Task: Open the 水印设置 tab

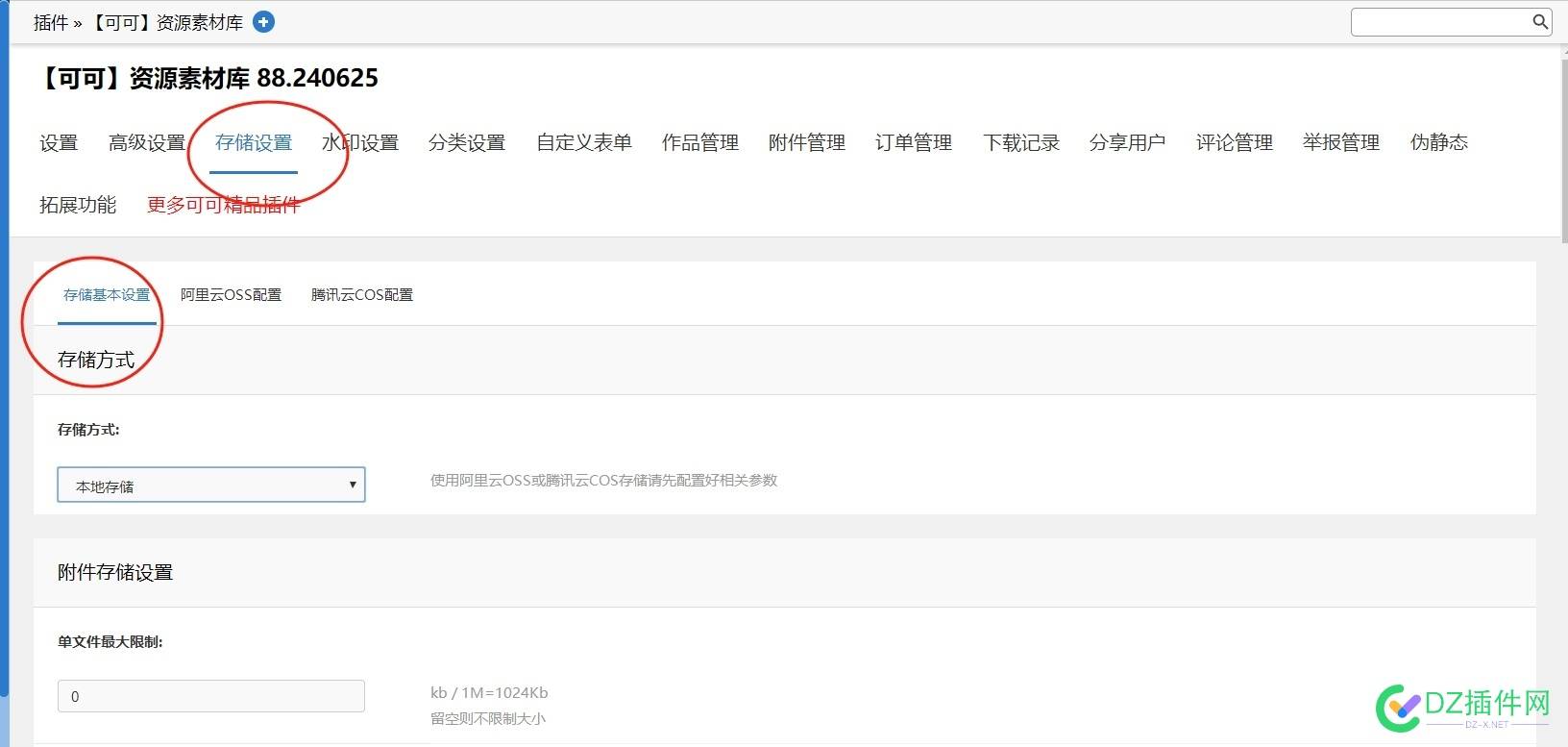Action: pyautogui.click(x=360, y=143)
